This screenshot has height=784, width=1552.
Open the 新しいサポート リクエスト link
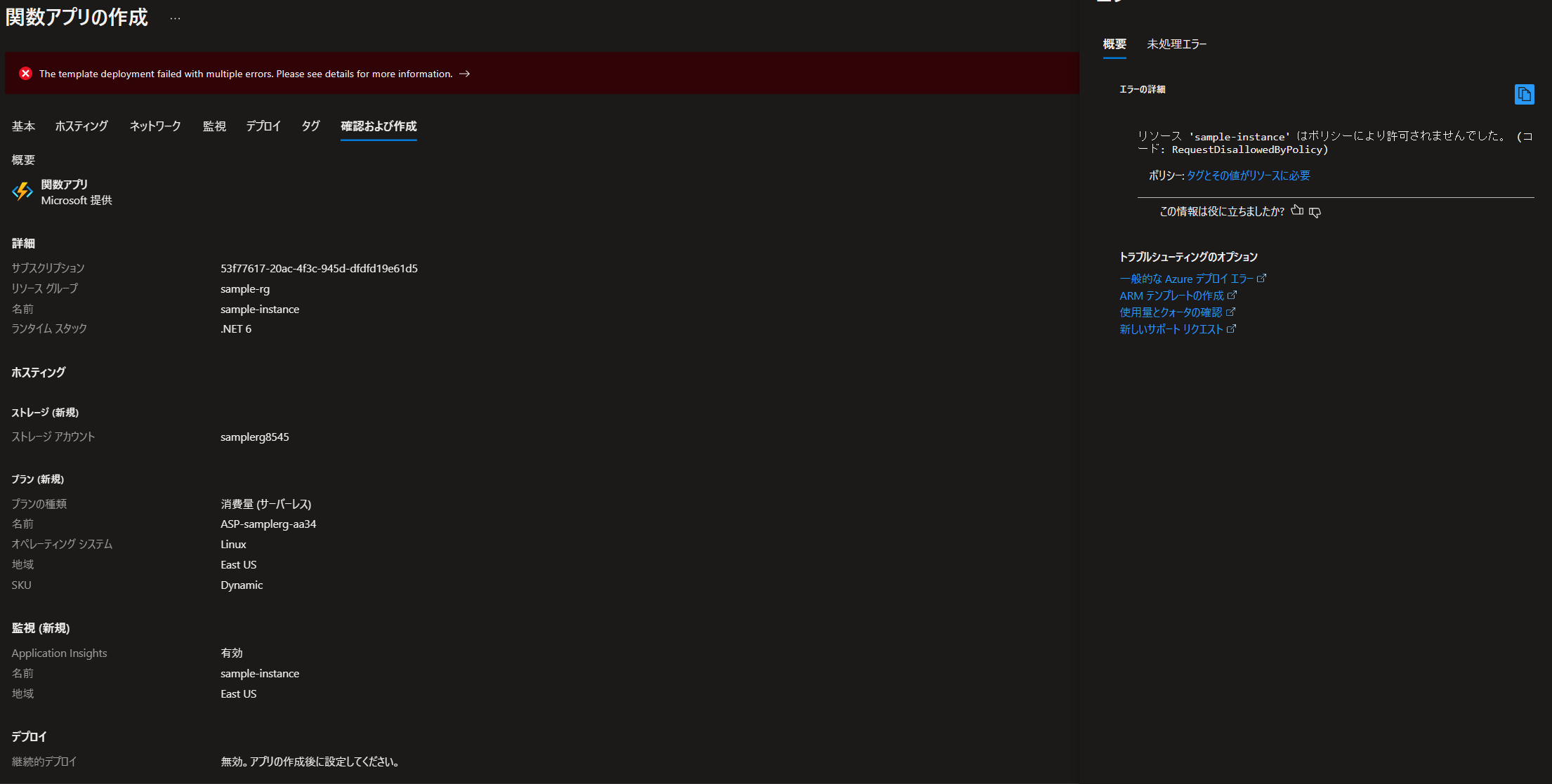pyautogui.click(x=1171, y=329)
